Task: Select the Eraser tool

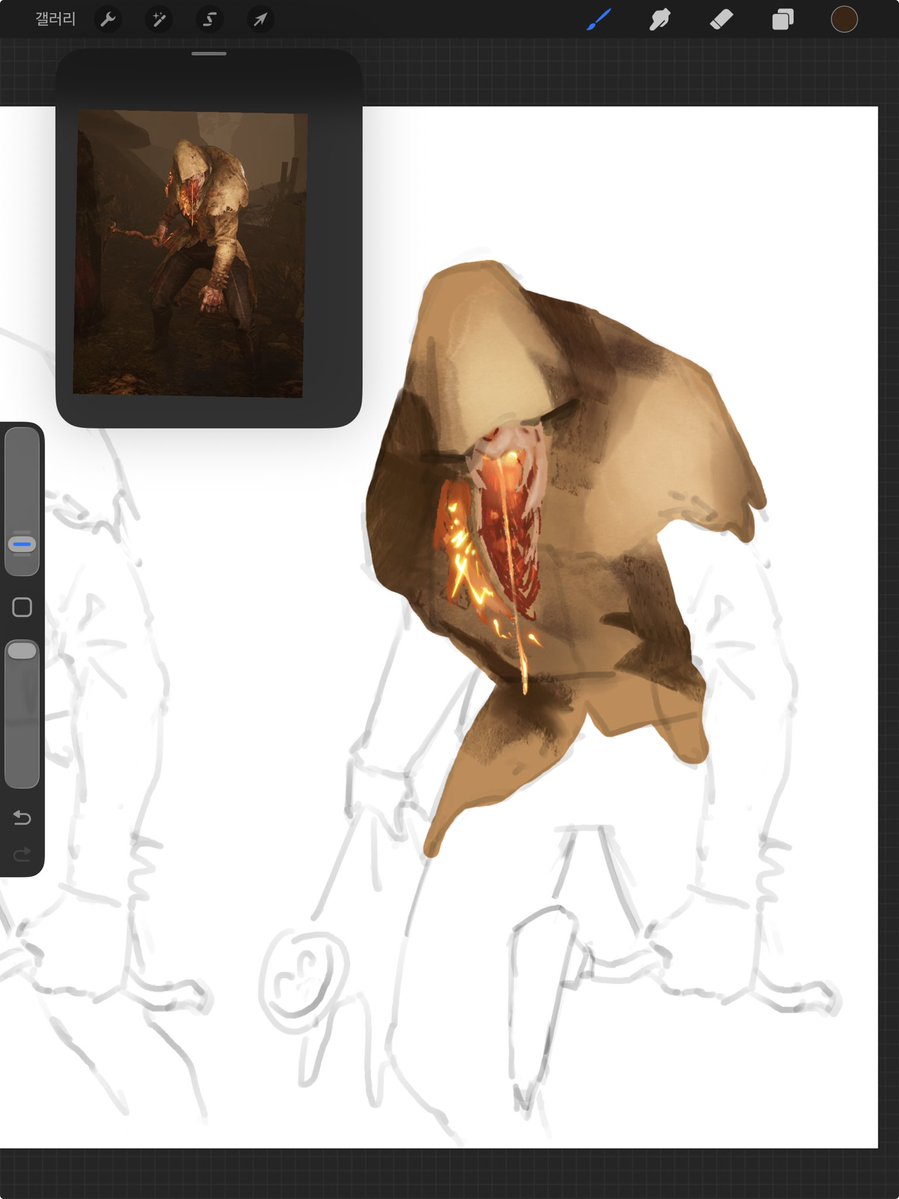Action: pos(721,19)
